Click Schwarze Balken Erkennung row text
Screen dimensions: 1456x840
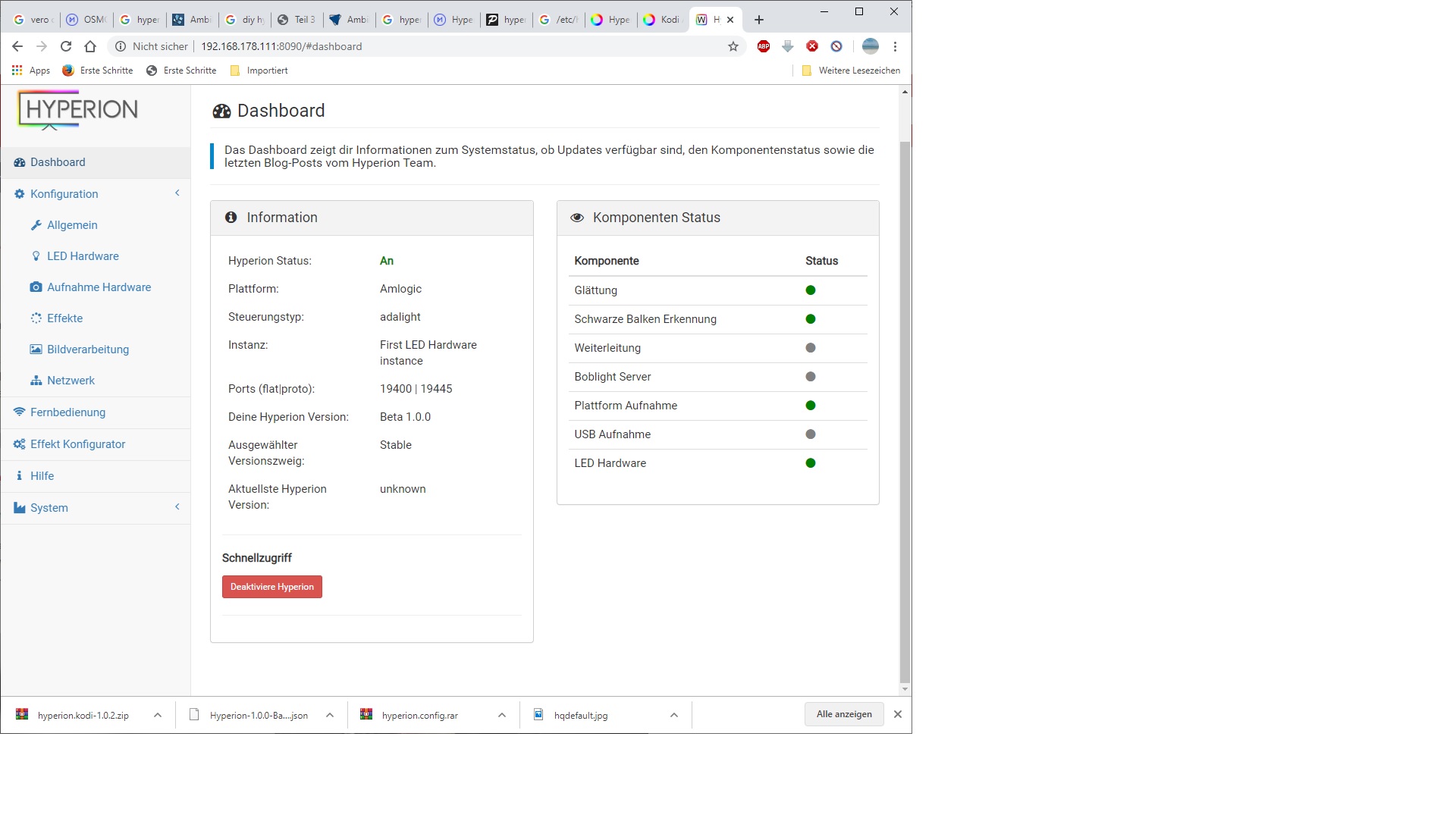(x=645, y=319)
